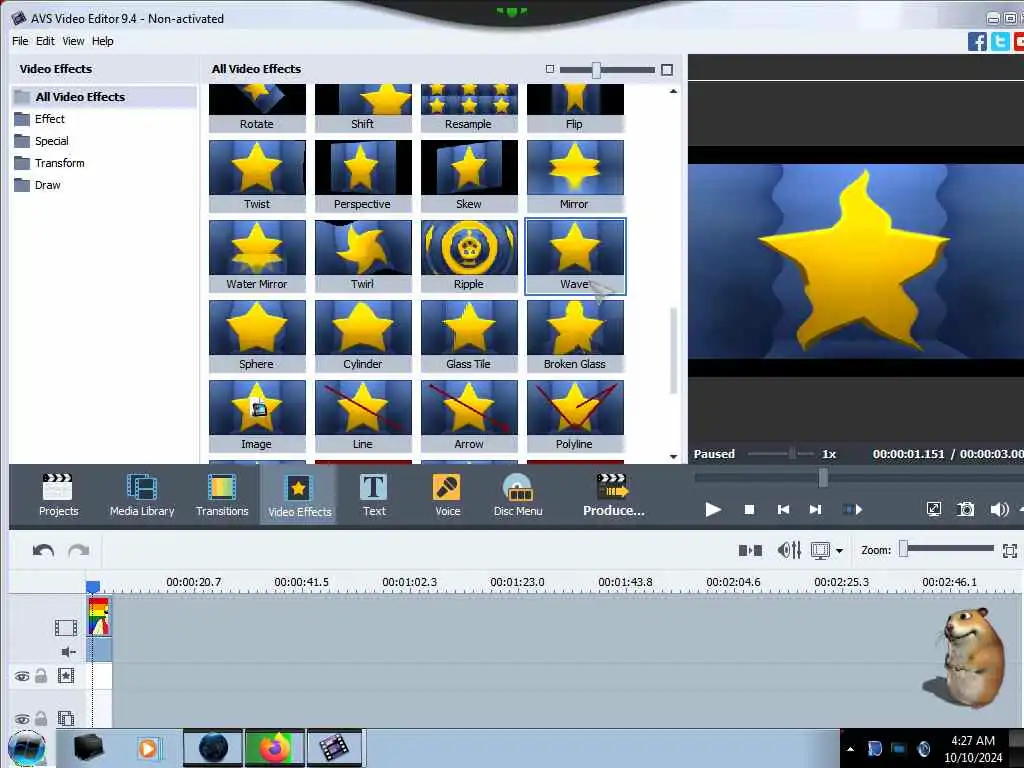Select the Twist effect thumbnail
This screenshot has width=1024, height=768.
click(x=257, y=176)
